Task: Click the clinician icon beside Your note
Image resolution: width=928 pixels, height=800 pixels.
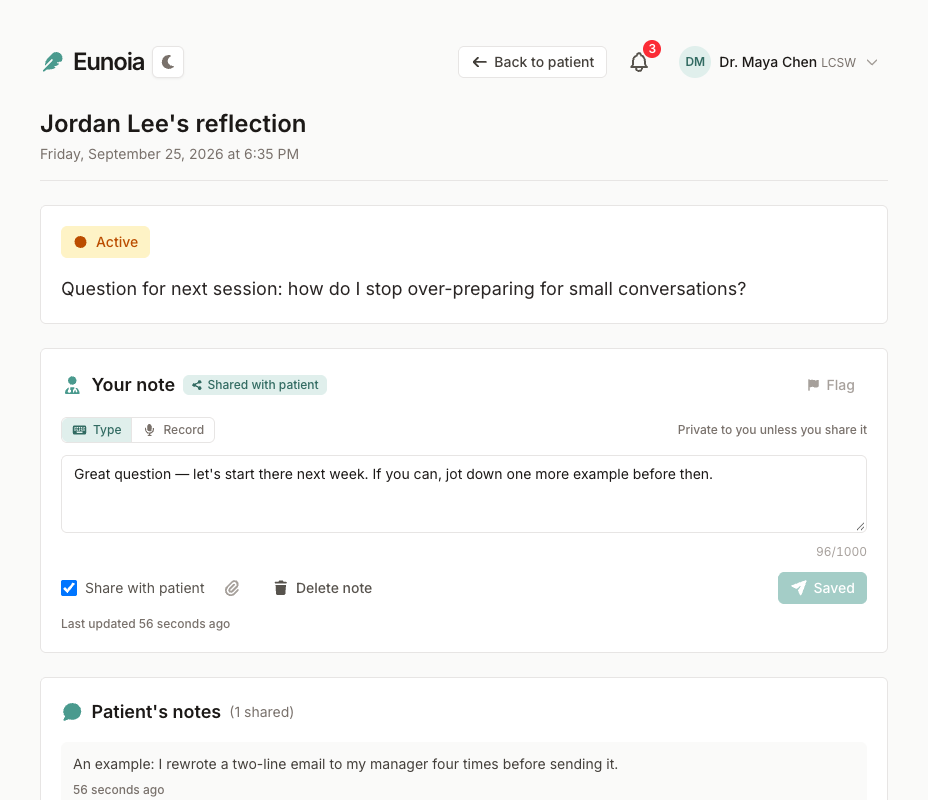Action: [72, 385]
